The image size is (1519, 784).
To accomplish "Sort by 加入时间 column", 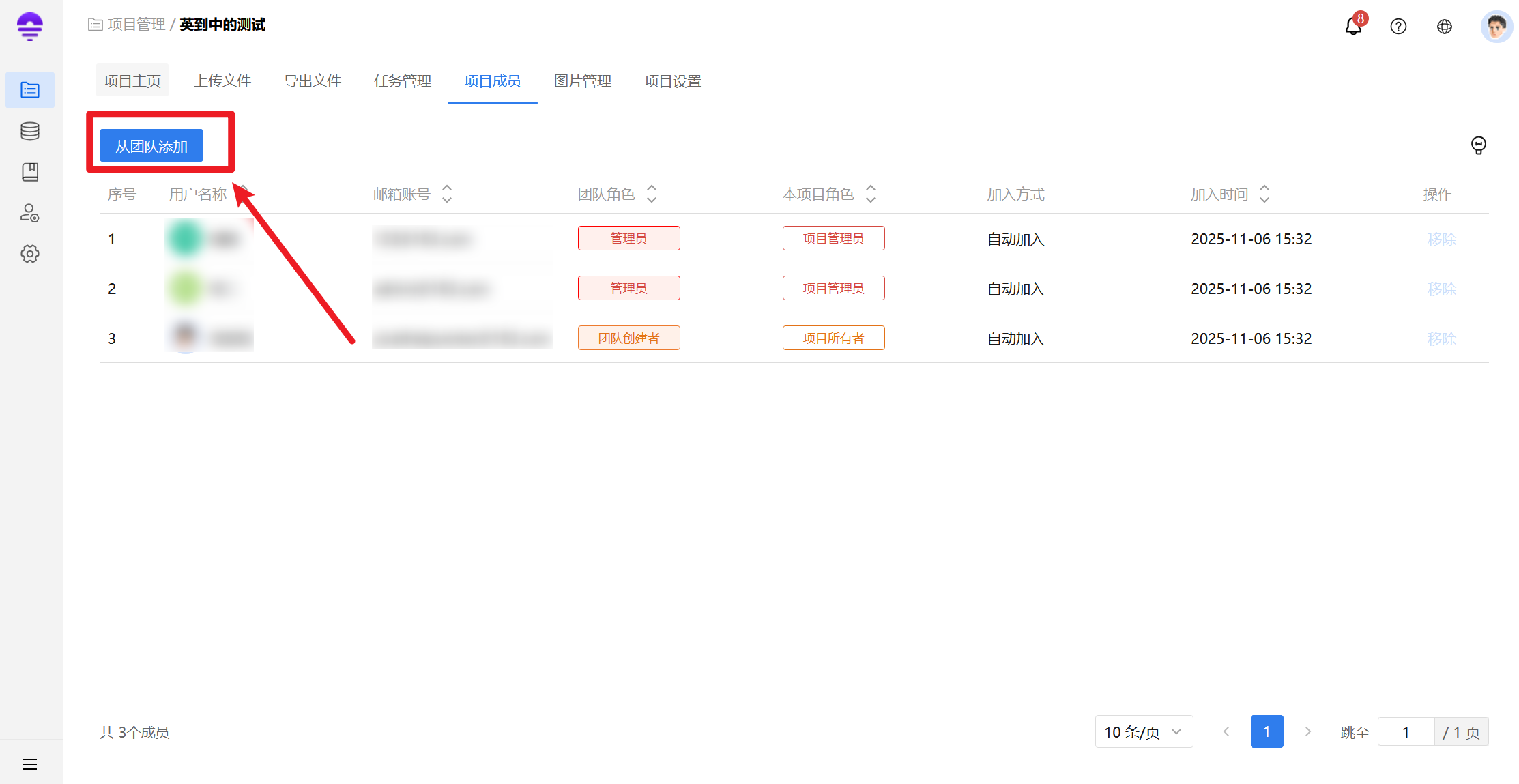I will (x=1264, y=194).
